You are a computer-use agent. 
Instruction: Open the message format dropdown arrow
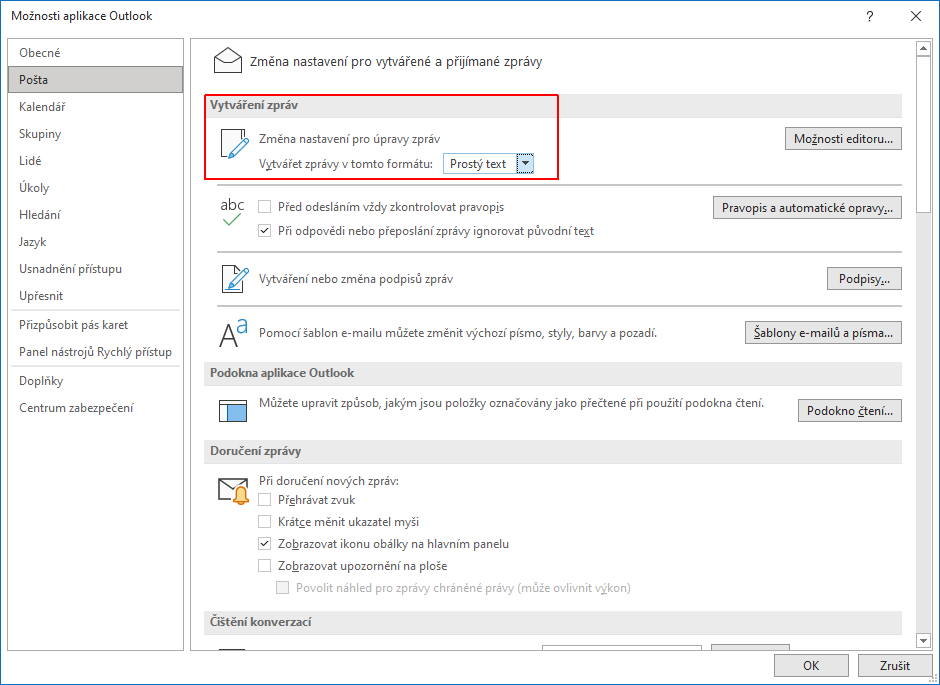coord(525,164)
